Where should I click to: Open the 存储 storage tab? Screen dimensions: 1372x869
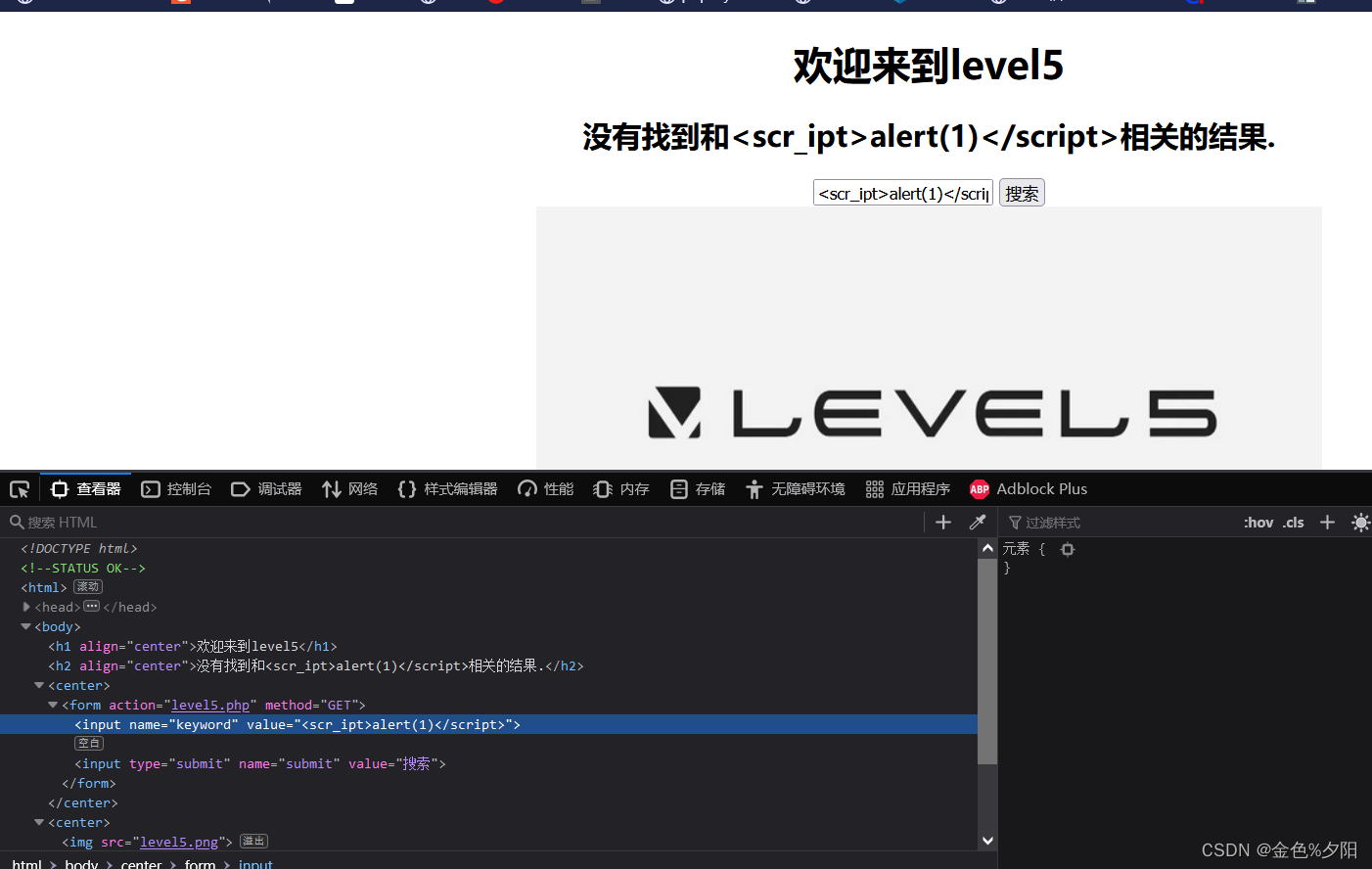(x=697, y=489)
